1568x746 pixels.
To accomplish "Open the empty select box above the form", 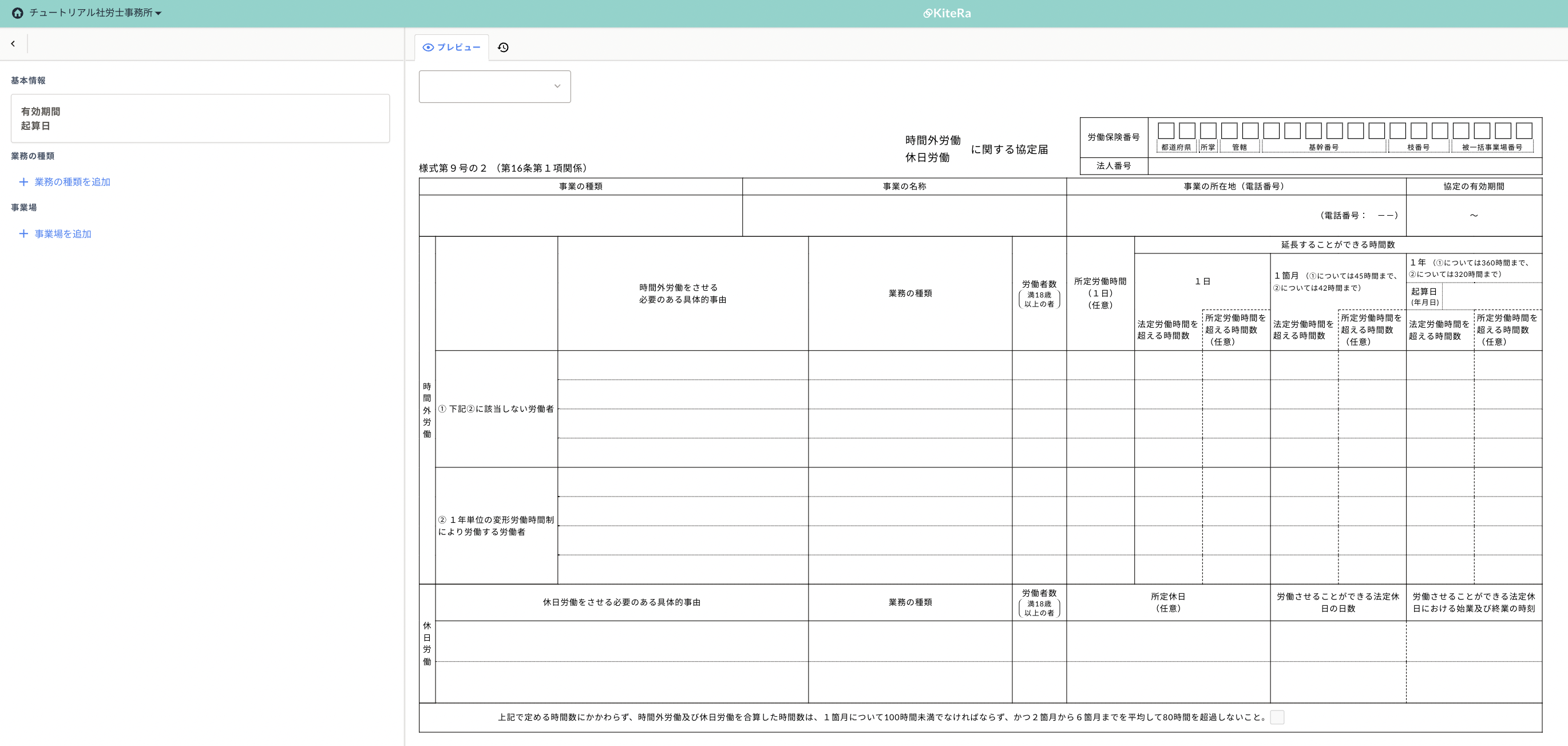I will click(487, 86).
